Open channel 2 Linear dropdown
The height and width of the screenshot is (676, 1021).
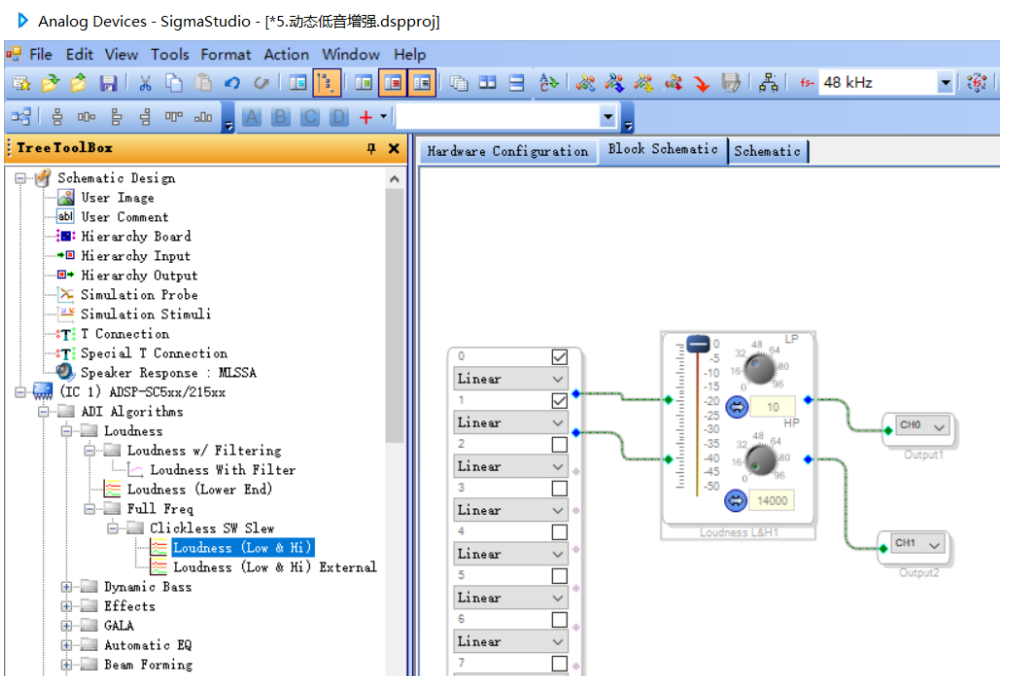pos(510,466)
